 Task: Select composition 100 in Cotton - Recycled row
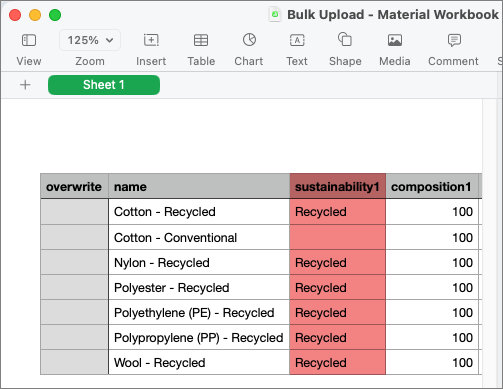pyautogui.click(x=432, y=212)
